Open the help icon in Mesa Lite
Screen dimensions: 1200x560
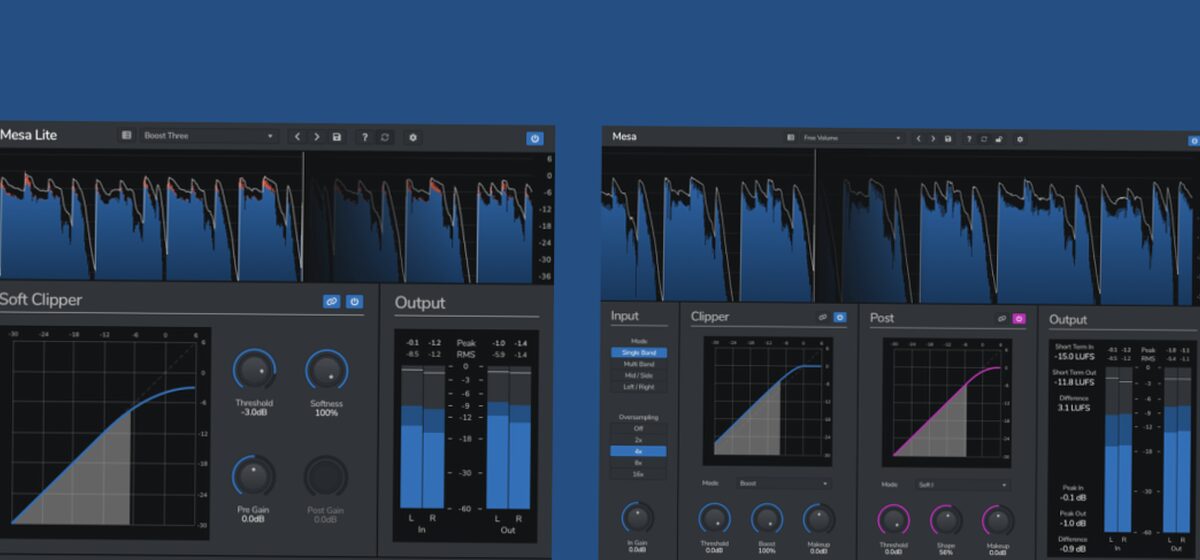click(365, 137)
